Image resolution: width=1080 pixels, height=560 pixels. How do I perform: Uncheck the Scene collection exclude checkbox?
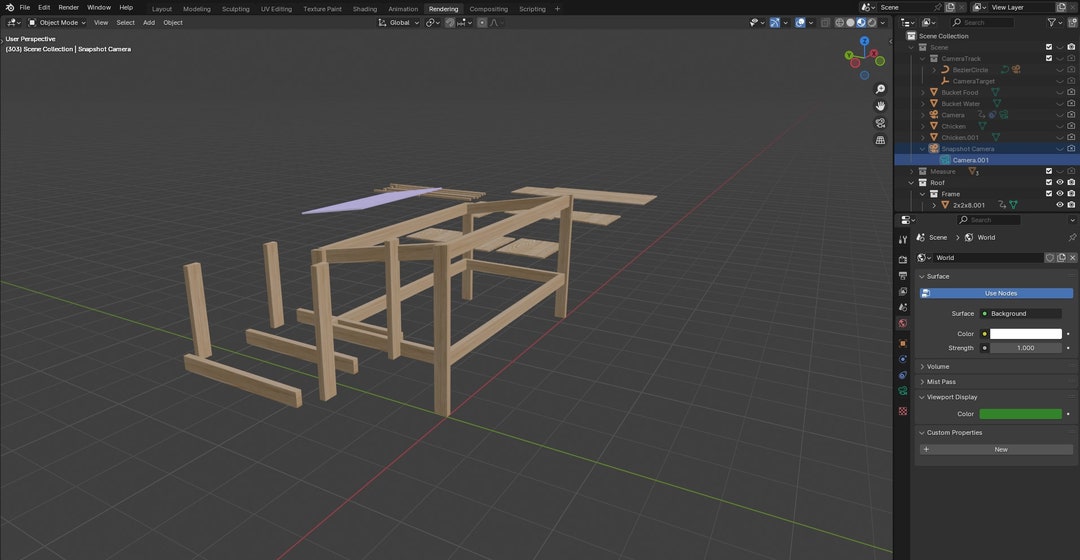[x=1049, y=48]
